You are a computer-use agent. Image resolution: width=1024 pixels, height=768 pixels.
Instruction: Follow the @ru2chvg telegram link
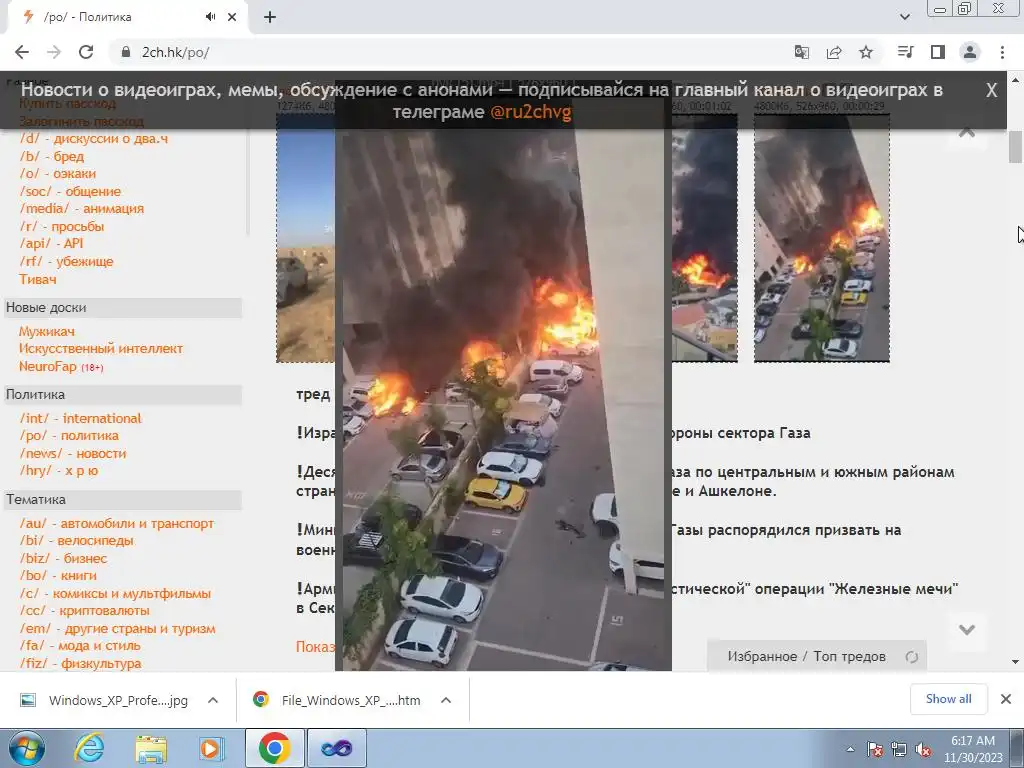pyautogui.click(x=531, y=112)
